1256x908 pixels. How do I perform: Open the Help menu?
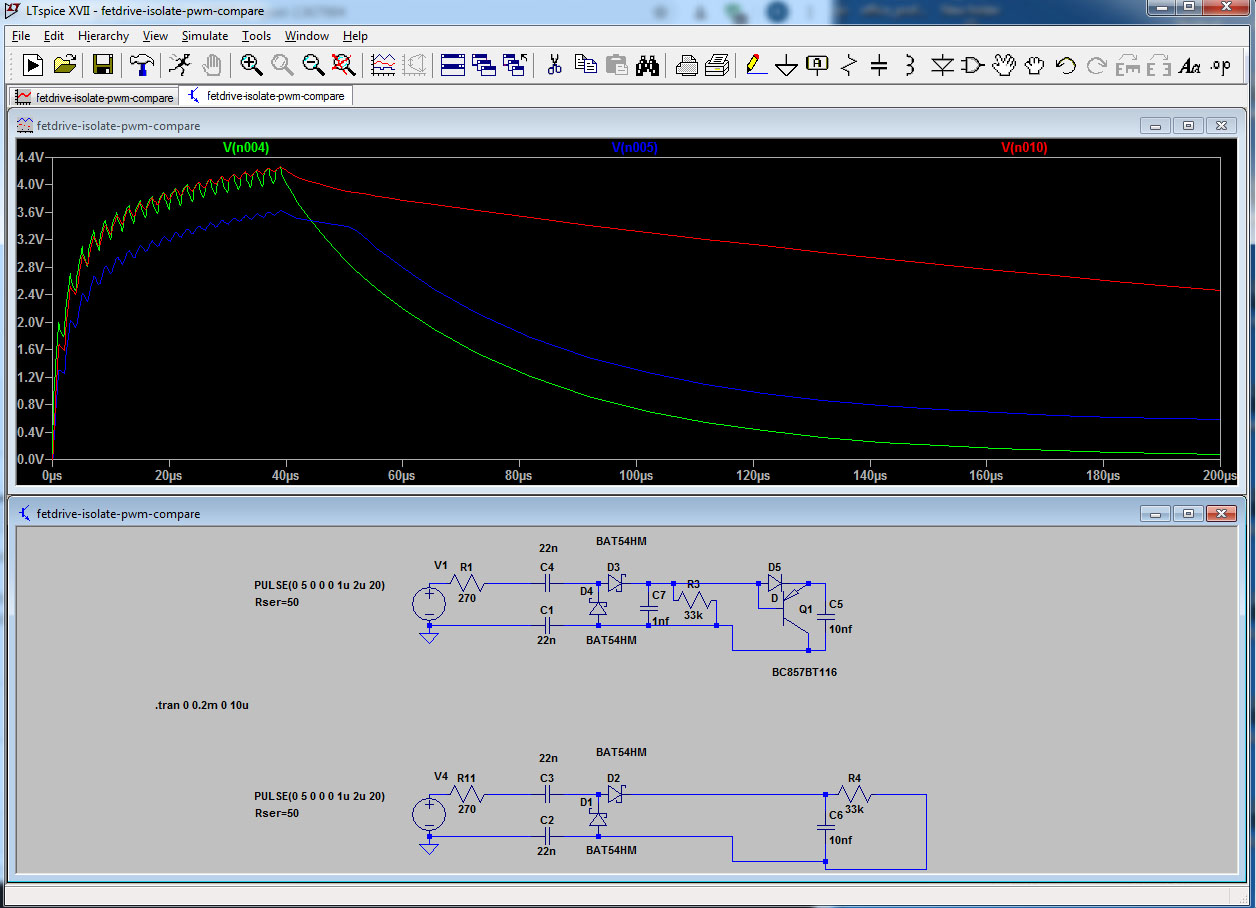[x=355, y=36]
